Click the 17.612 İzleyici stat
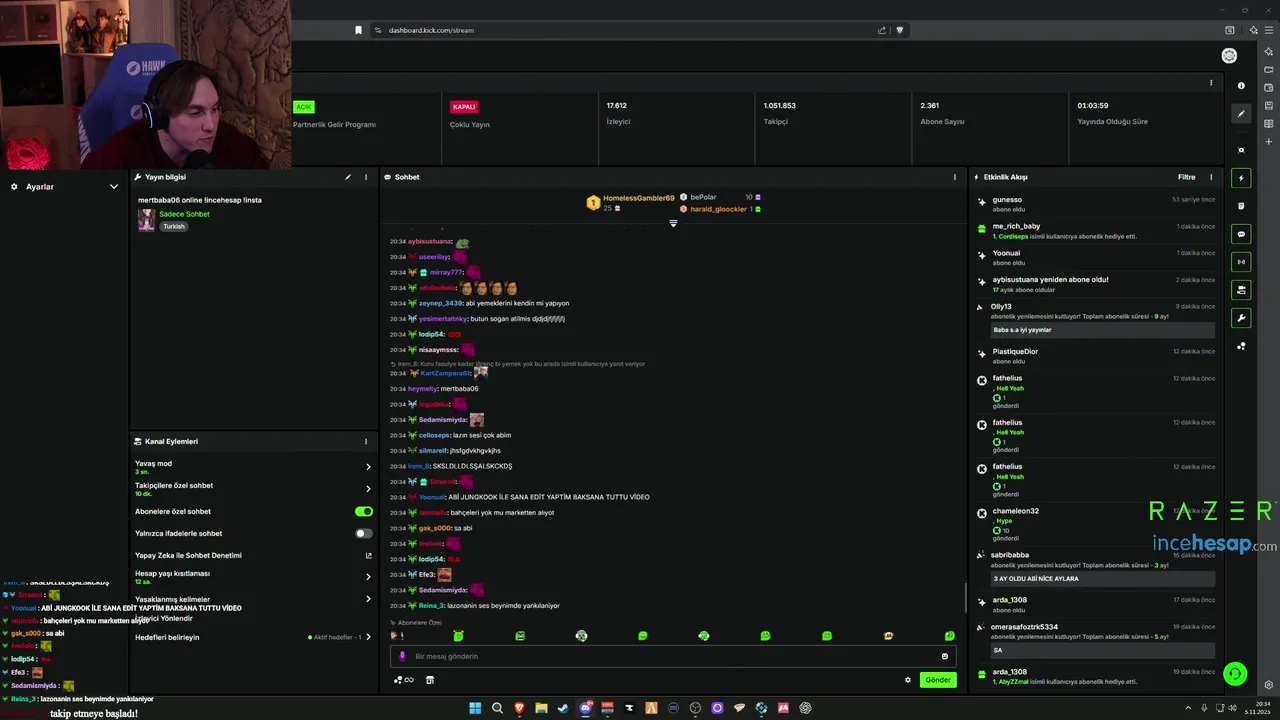The width and height of the screenshot is (1280, 720). [618, 113]
